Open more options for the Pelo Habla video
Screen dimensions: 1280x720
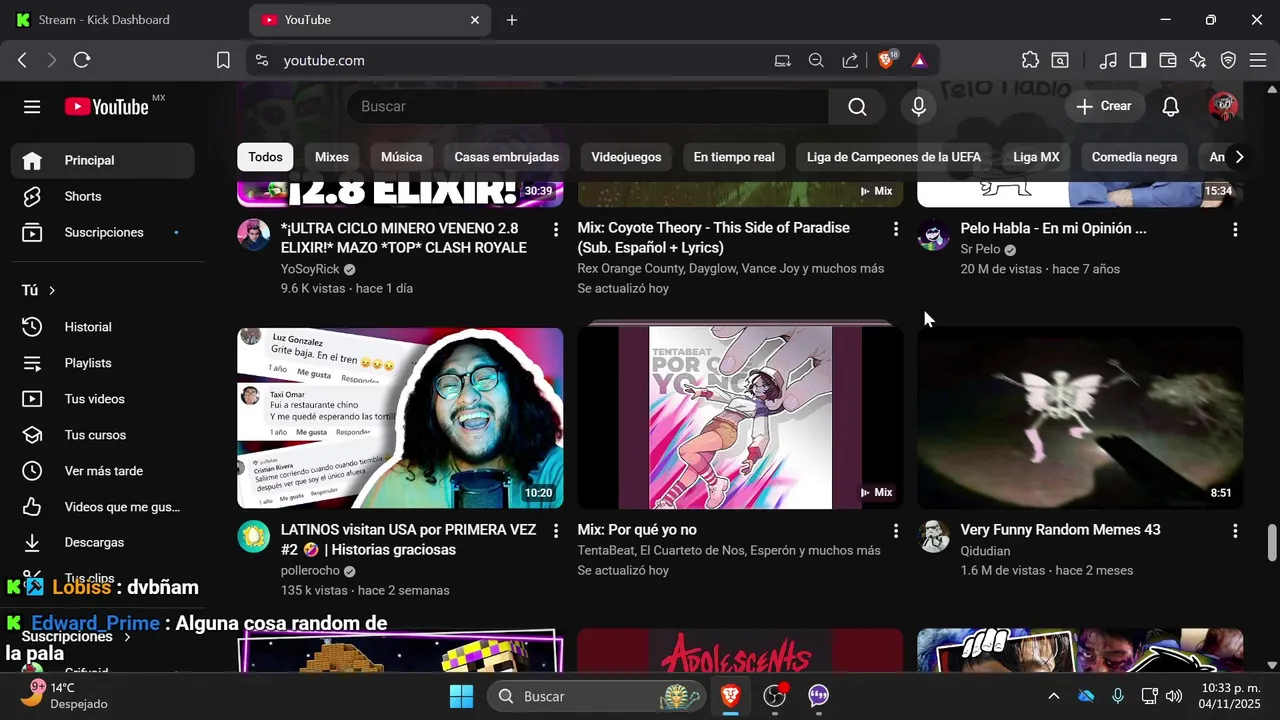[x=1235, y=230]
